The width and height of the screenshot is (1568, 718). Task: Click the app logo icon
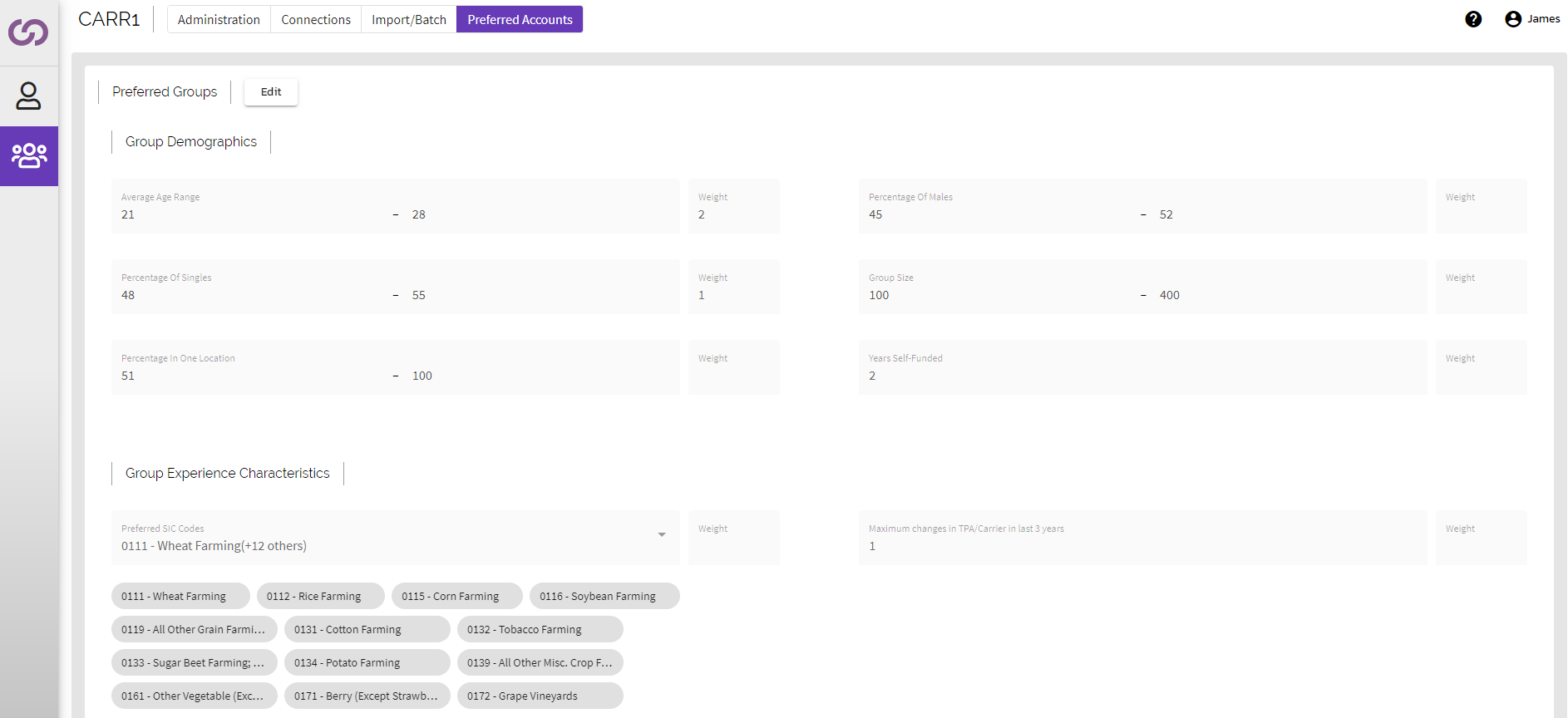(28, 32)
